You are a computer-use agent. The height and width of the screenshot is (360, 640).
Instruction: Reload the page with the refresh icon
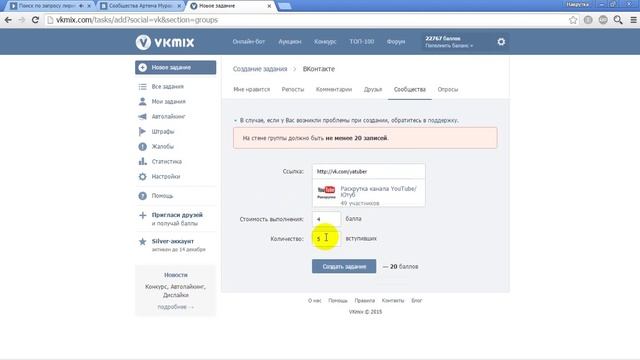click(35, 20)
